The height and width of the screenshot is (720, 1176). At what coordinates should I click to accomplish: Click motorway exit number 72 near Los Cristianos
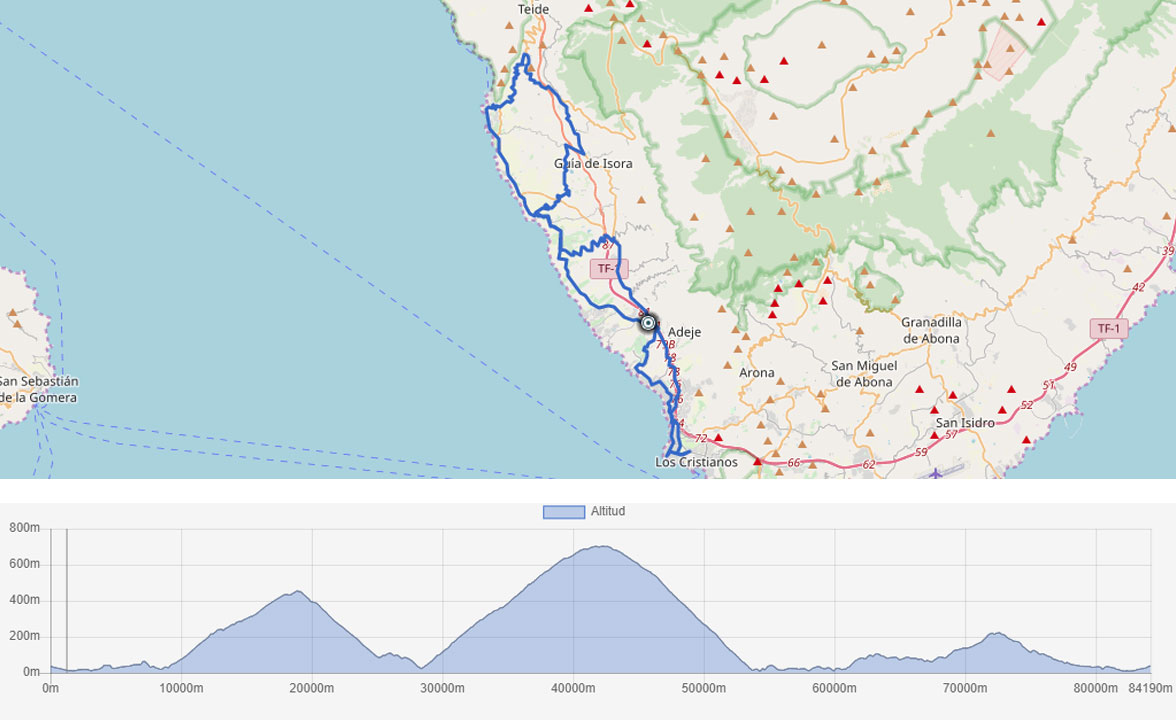pyautogui.click(x=700, y=439)
